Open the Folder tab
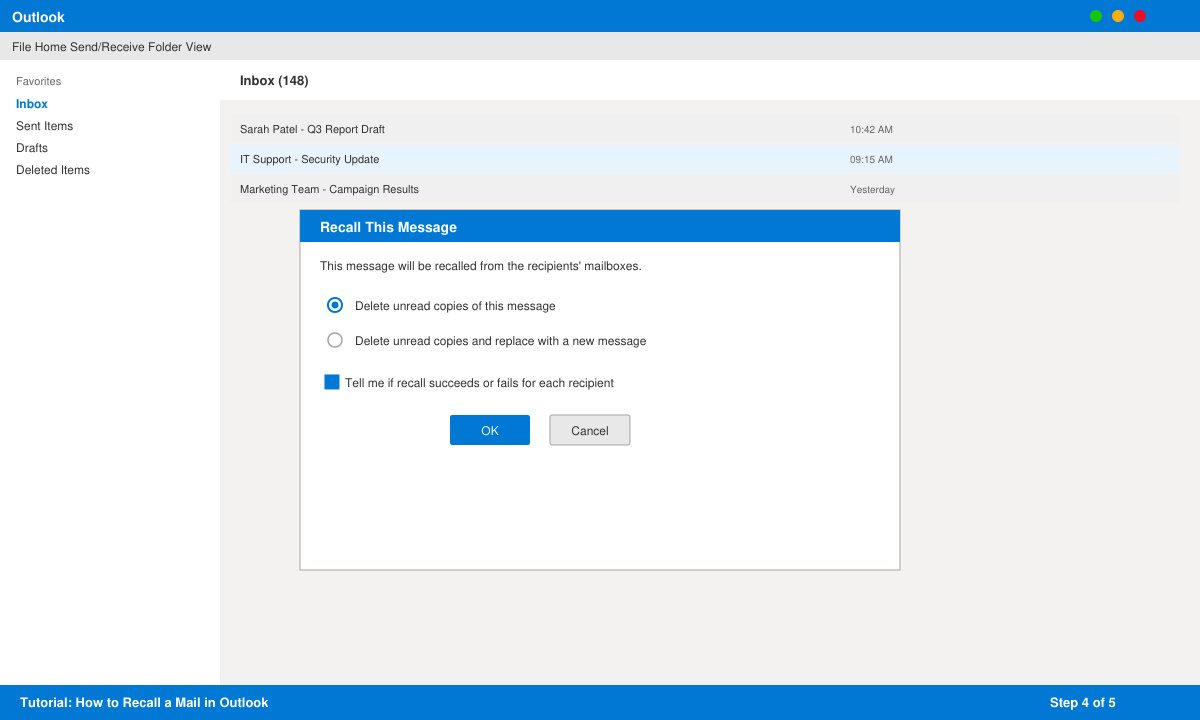The height and width of the screenshot is (720, 1200). tap(165, 47)
